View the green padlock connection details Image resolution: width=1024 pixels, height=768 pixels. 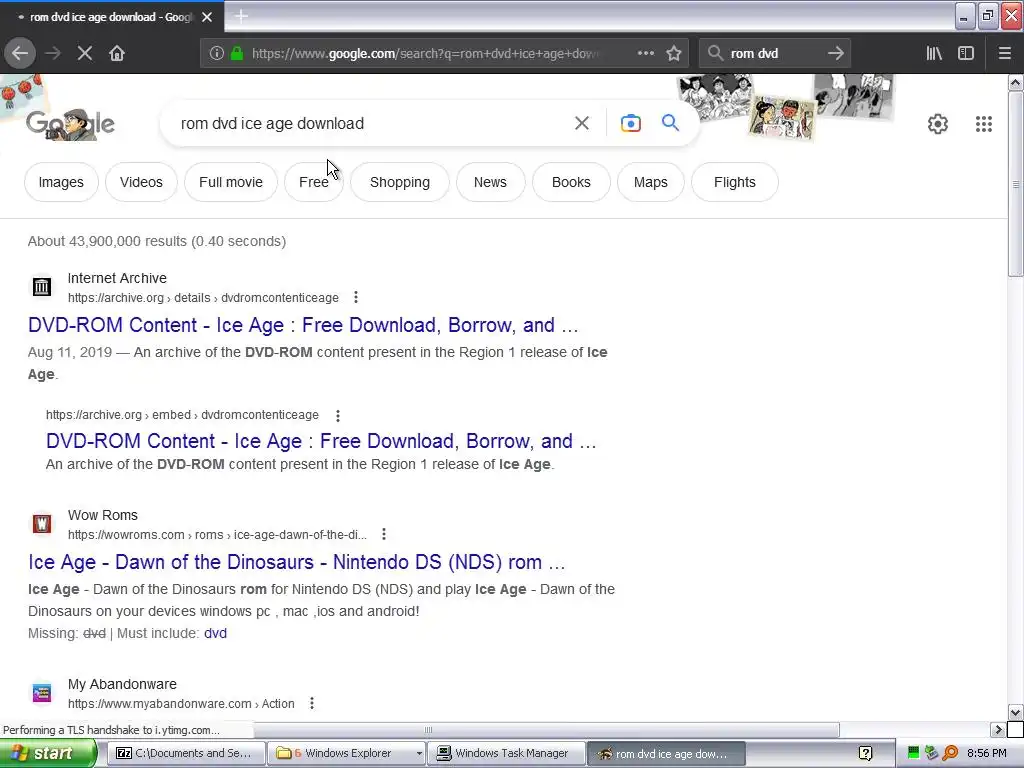coord(237,54)
